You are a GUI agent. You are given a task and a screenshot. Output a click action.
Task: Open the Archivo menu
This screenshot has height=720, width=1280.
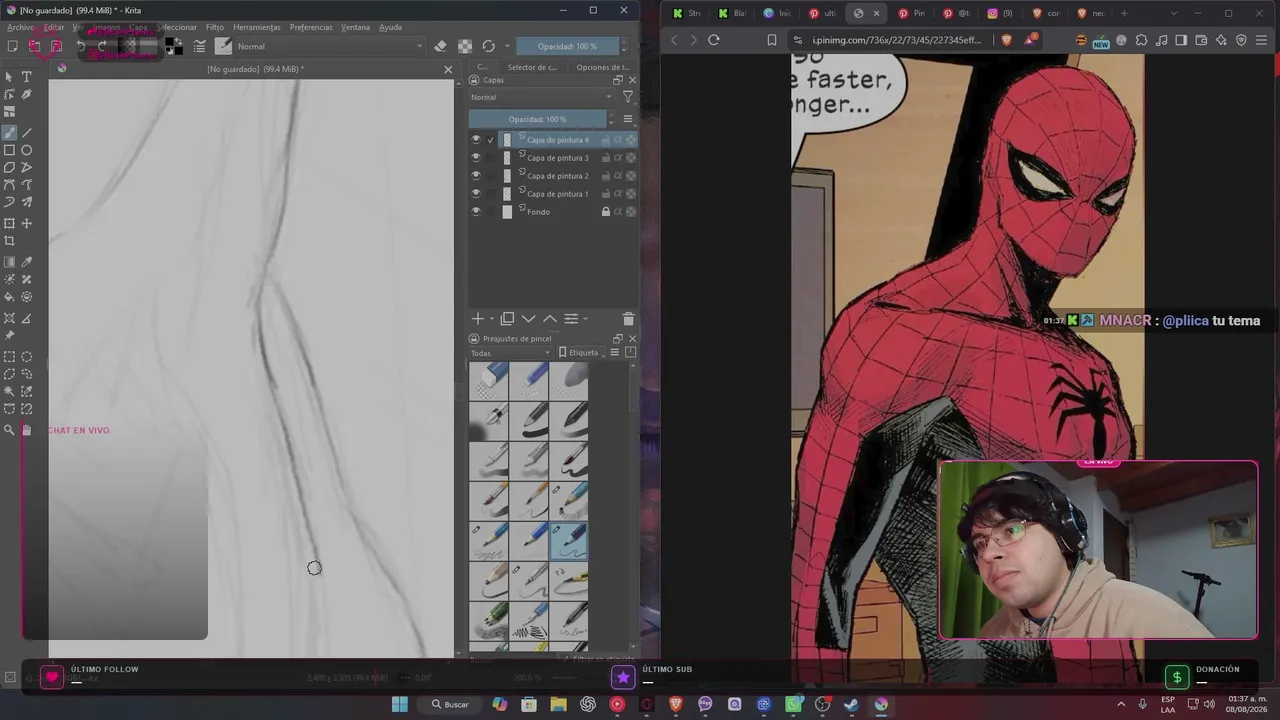coord(20,27)
